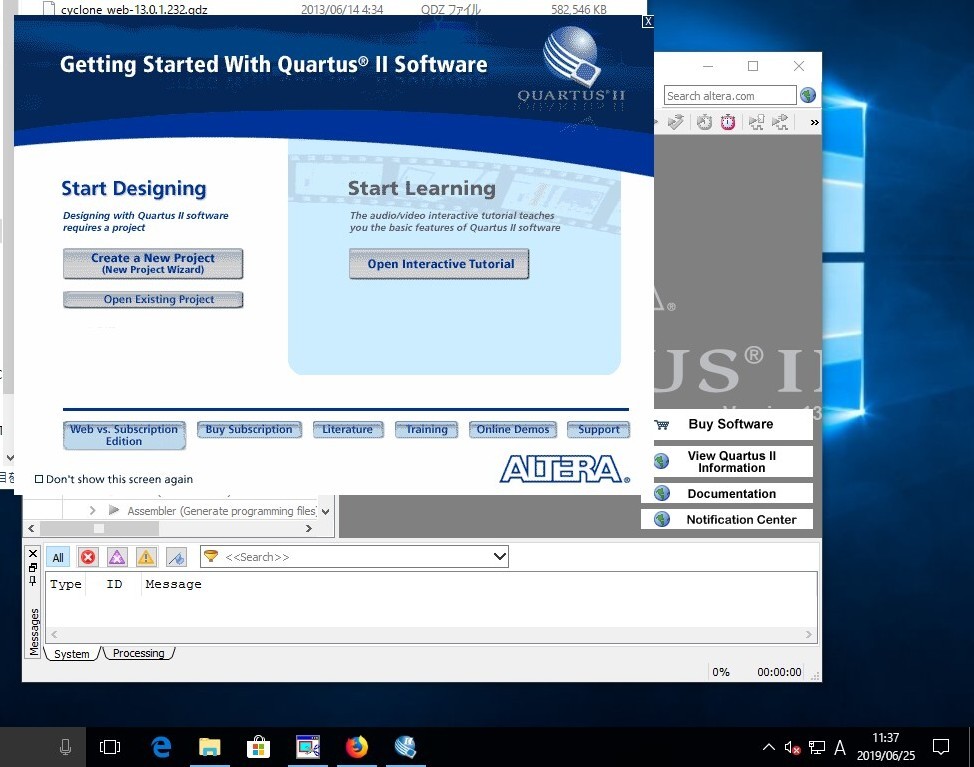Click the Tasks pane scroll left arrow

point(32,529)
